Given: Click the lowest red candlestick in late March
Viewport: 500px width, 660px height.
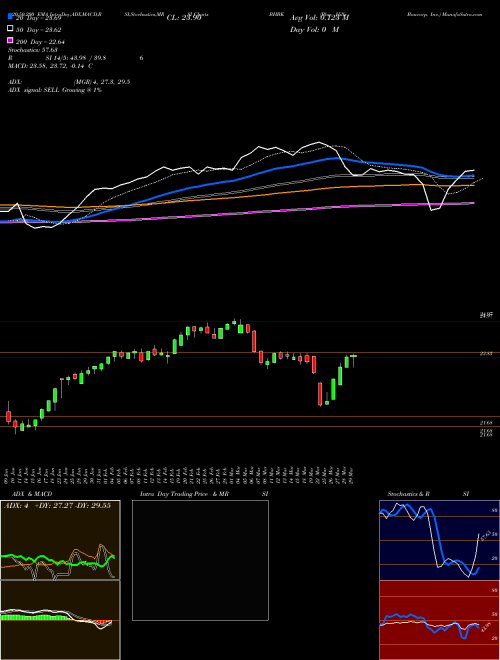Looking at the screenshot, I should (320, 394).
